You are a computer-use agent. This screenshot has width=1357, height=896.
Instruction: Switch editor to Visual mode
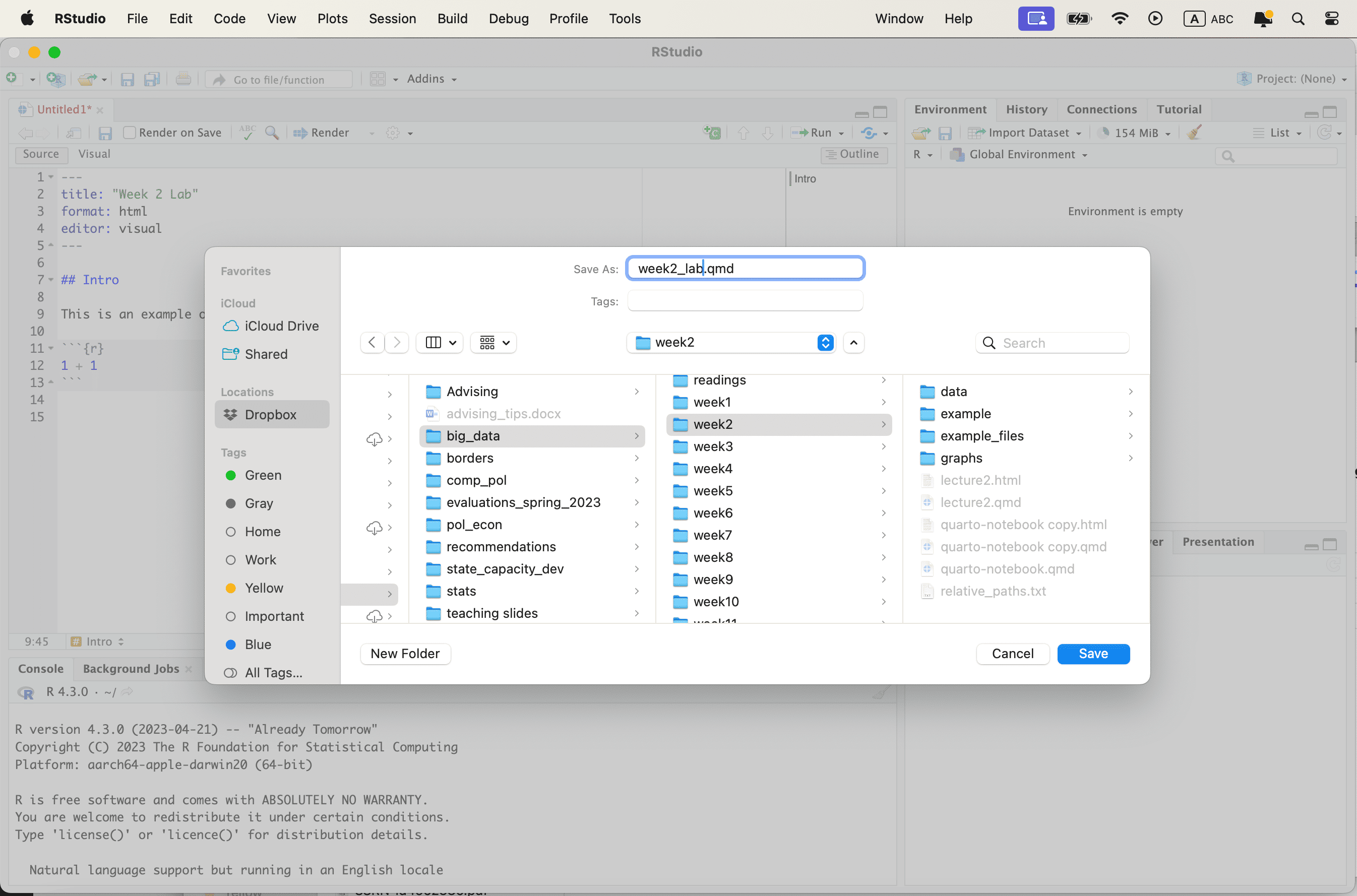coord(94,154)
